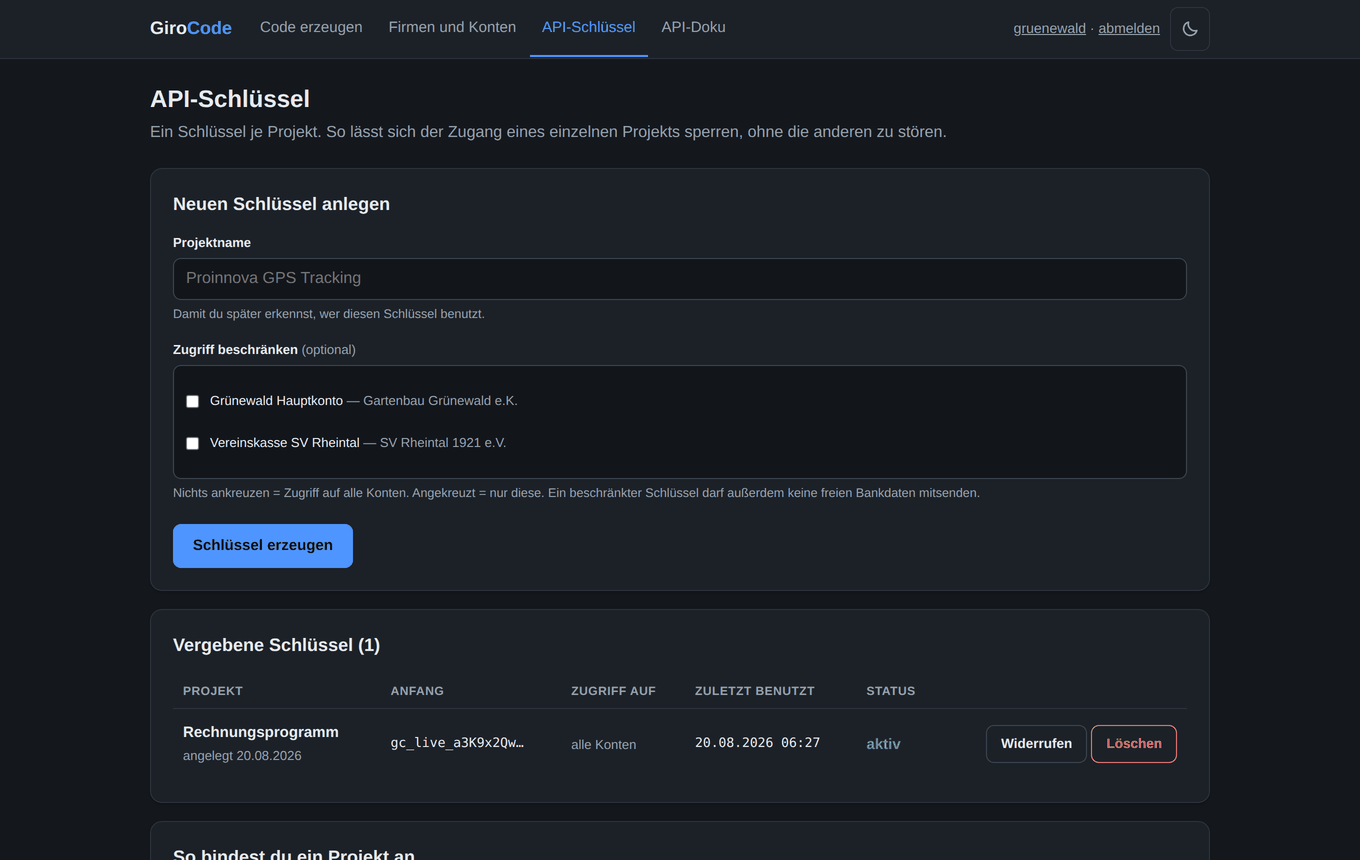The width and height of the screenshot is (1360, 860).
Task: Check the Vereinskasse SV Rheintal checkbox
Action: (x=193, y=443)
